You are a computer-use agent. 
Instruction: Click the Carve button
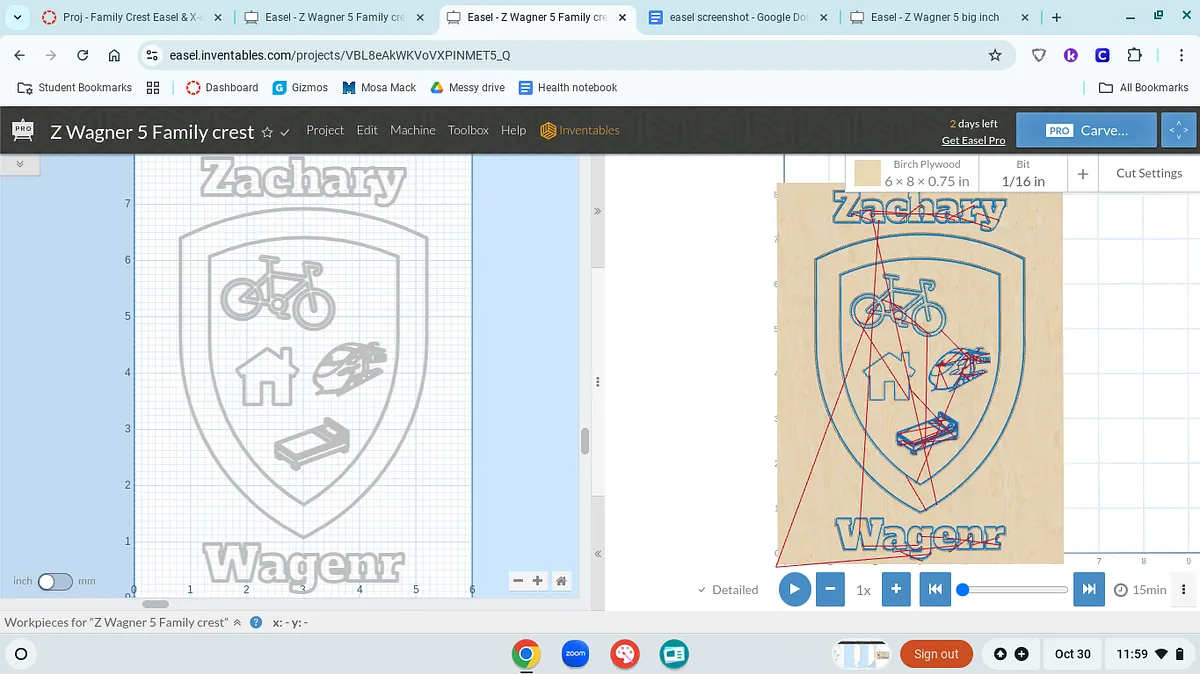click(1087, 130)
